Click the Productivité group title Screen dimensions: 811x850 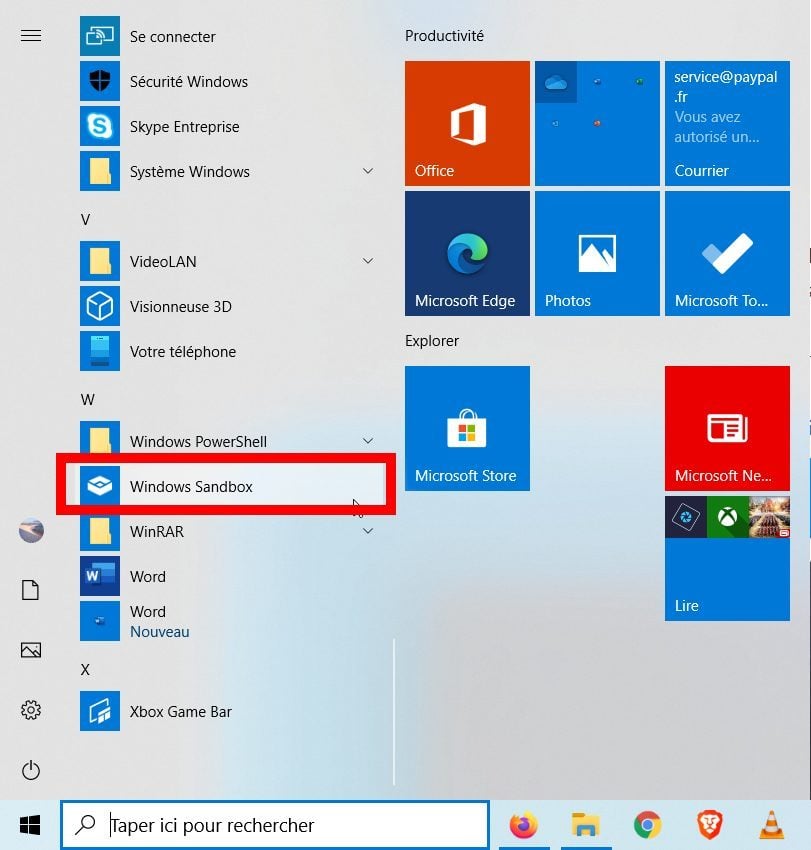pos(444,36)
